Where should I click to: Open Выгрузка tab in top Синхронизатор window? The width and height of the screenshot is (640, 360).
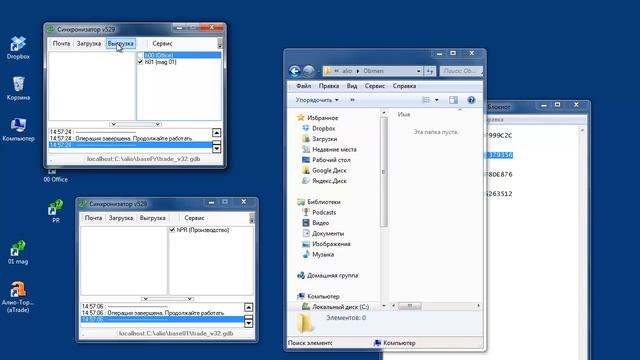(121, 43)
